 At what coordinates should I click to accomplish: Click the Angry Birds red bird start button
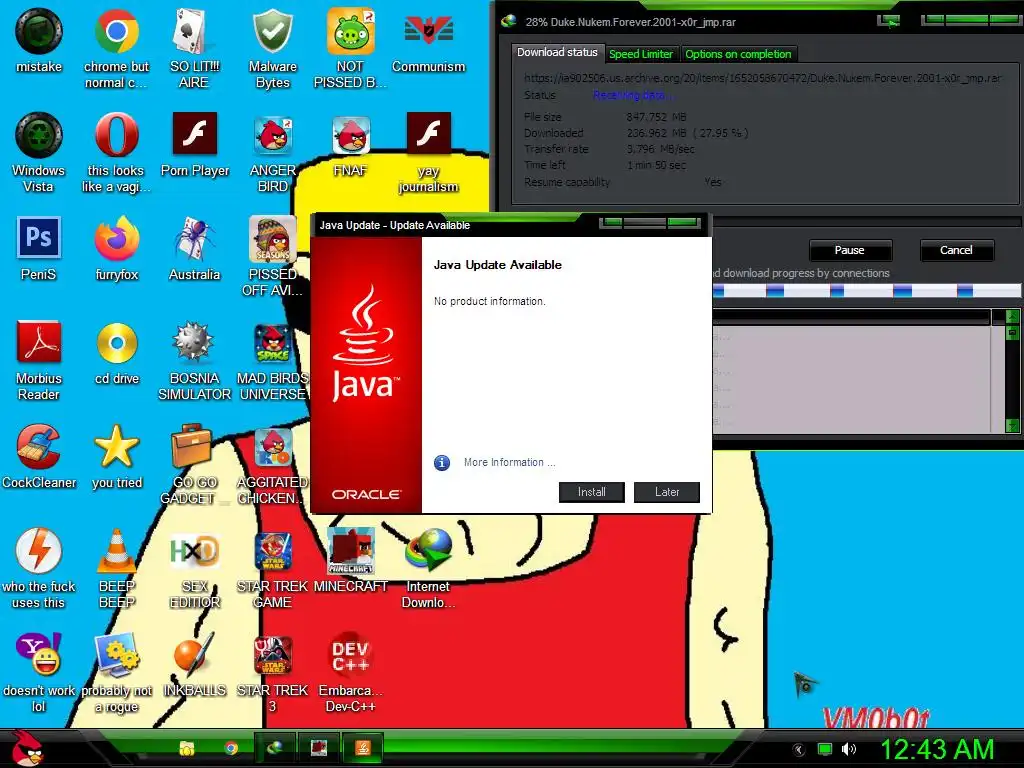coord(27,748)
